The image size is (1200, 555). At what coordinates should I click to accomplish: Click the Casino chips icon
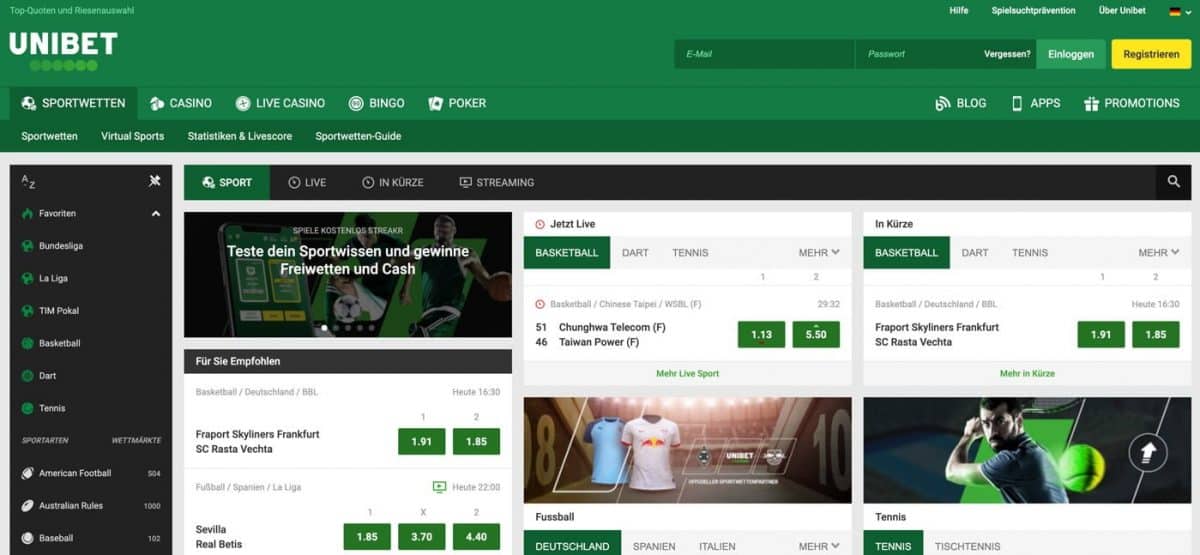click(157, 103)
